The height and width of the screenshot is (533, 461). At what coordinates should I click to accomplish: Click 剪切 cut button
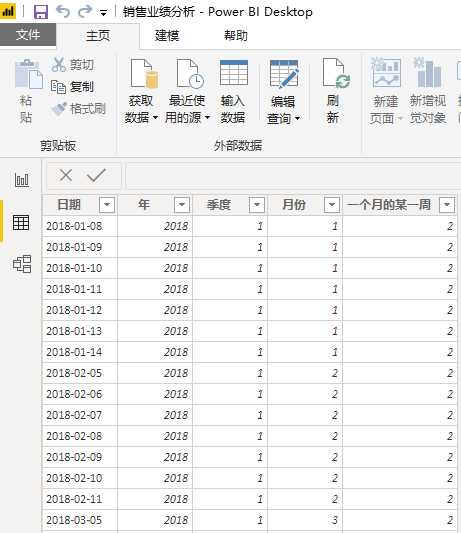72,64
